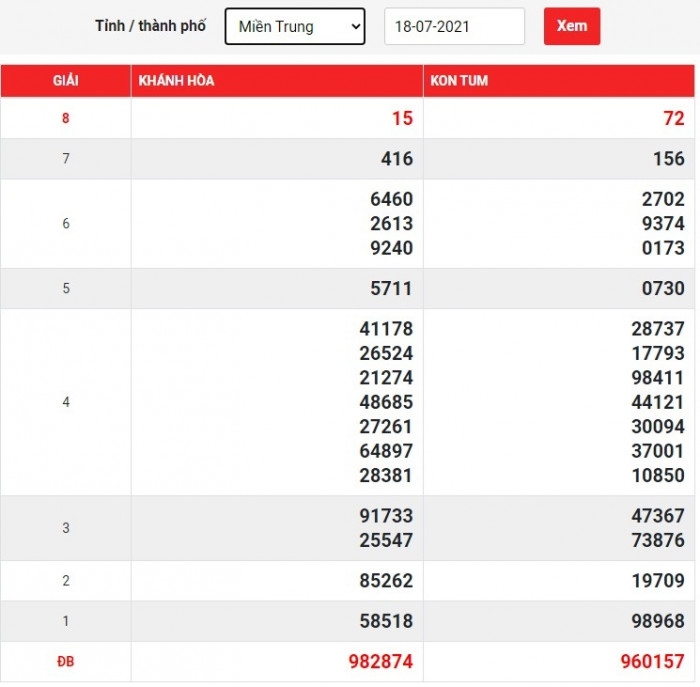This screenshot has width=700, height=687.
Task: Click Kon Tum sixth prize 2702
Action: click(x=663, y=199)
